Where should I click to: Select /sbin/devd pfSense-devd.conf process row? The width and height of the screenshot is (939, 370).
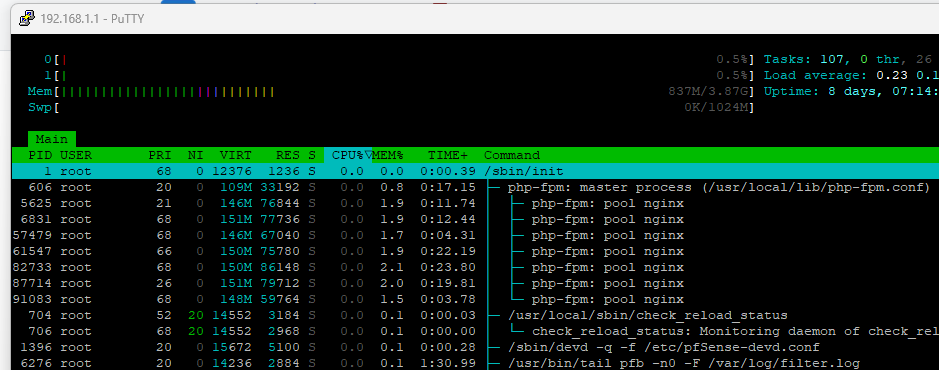pos(475,347)
